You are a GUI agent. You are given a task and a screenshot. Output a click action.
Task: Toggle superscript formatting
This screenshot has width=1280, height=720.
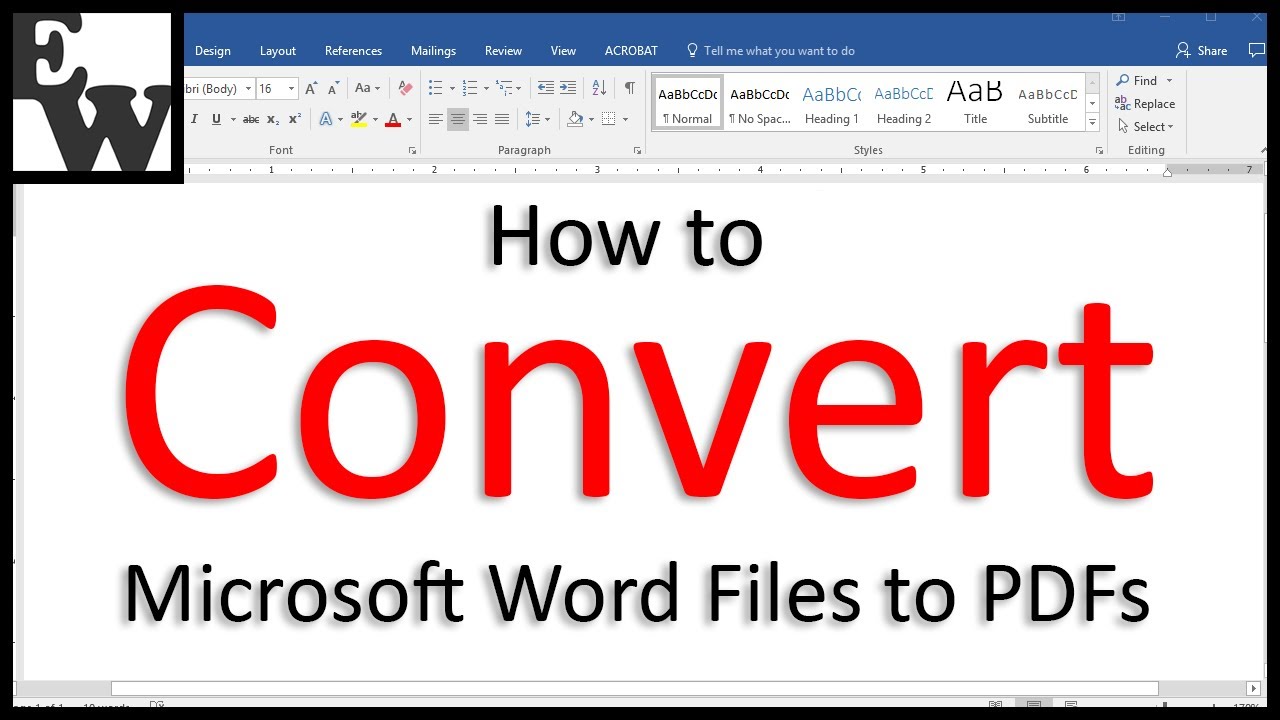coord(295,119)
